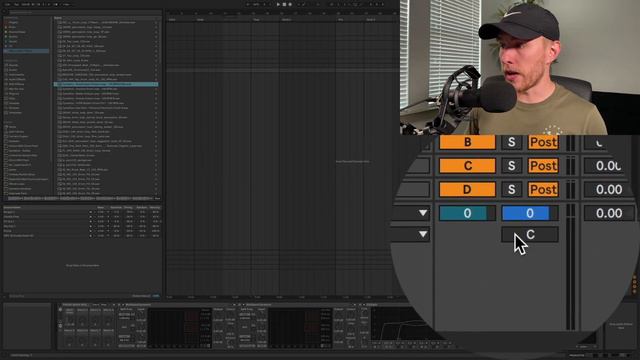The height and width of the screenshot is (360, 640).
Task: Switch the Post button on row D
Action: tap(543, 189)
